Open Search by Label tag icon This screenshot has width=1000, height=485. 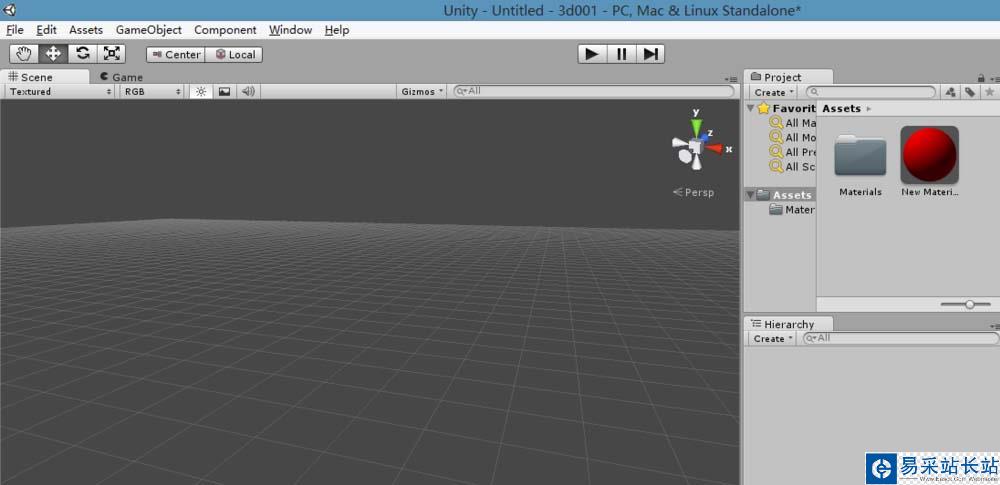coord(969,93)
